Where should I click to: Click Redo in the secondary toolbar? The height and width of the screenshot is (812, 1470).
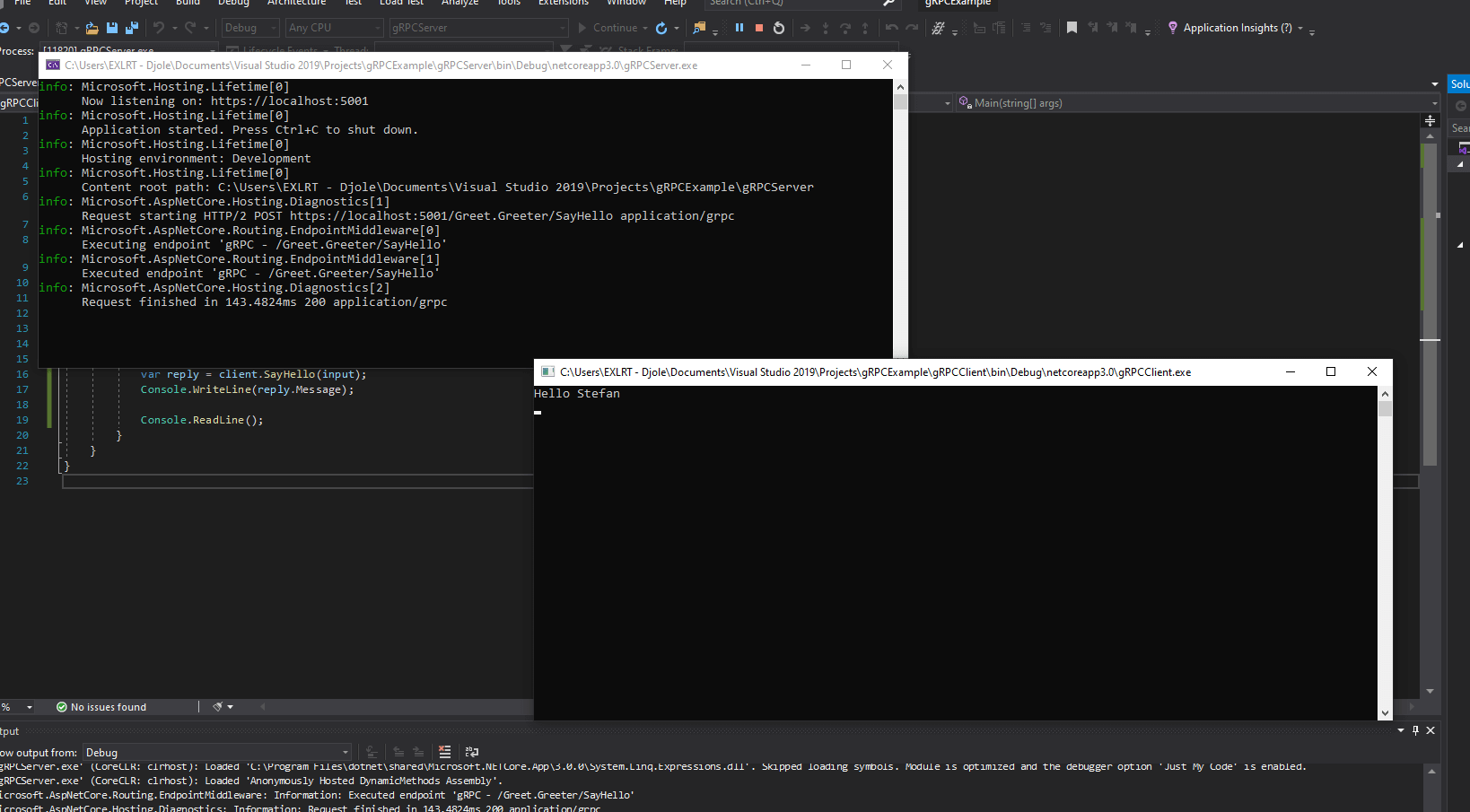point(912,28)
